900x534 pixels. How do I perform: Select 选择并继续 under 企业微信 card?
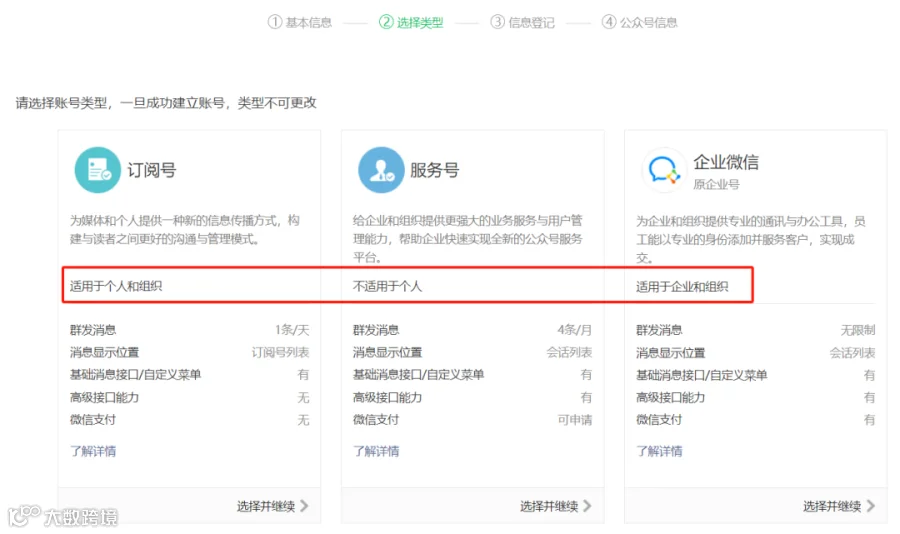[832, 506]
